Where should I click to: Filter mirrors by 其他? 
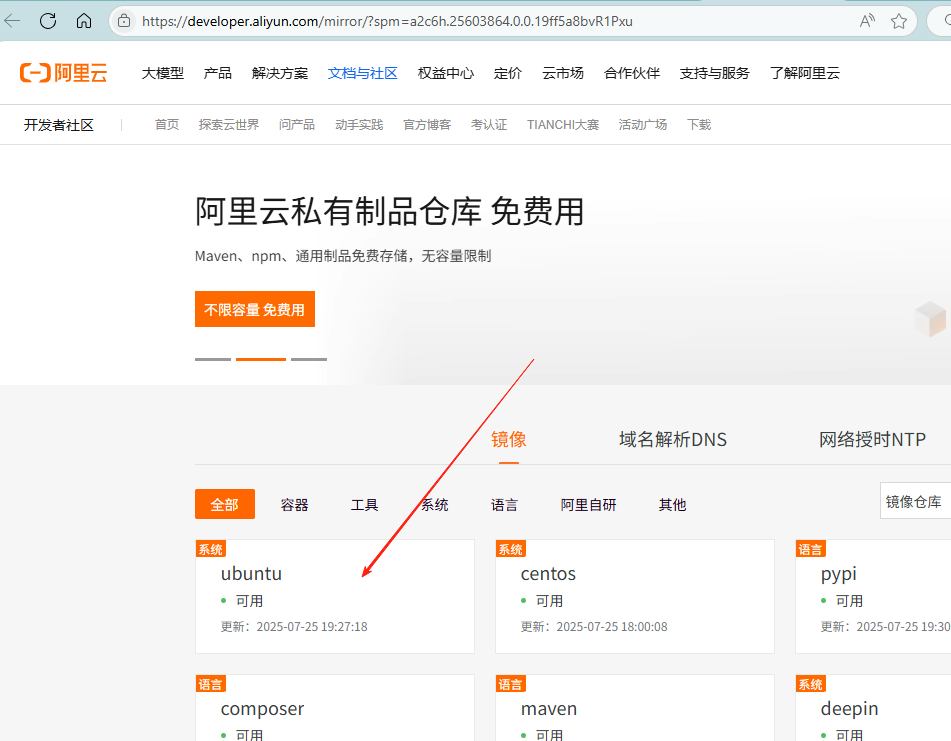click(673, 505)
